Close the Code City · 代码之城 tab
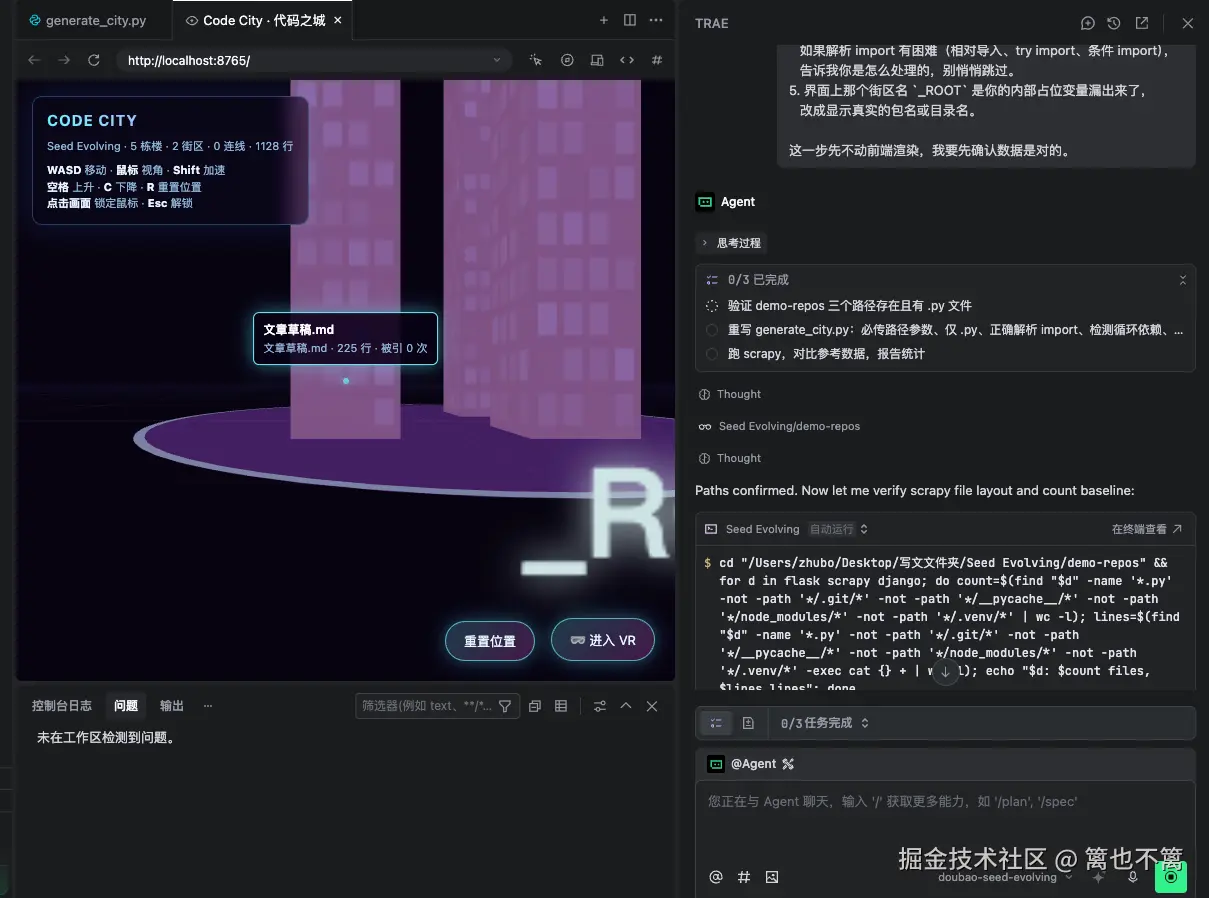This screenshot has width=1209, height=898. pos(337,20)
